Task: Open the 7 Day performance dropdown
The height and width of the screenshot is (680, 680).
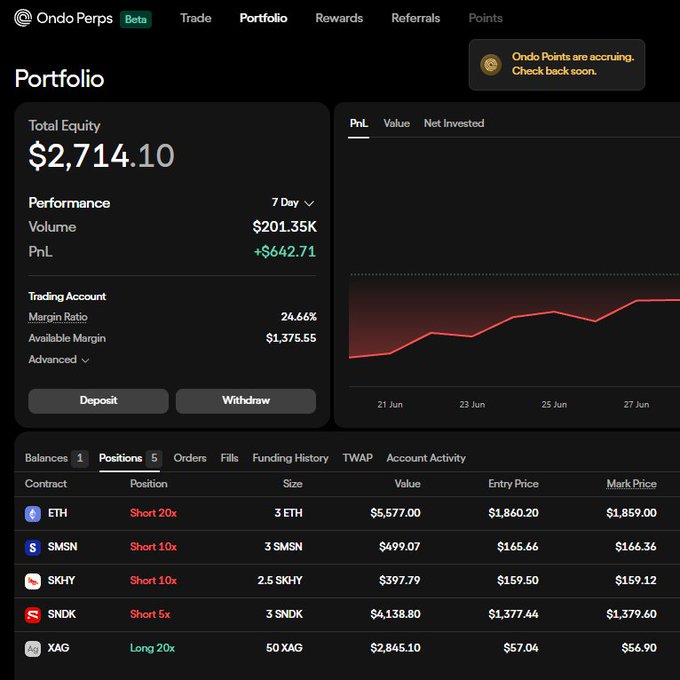Action: click(x=293, y=203)
